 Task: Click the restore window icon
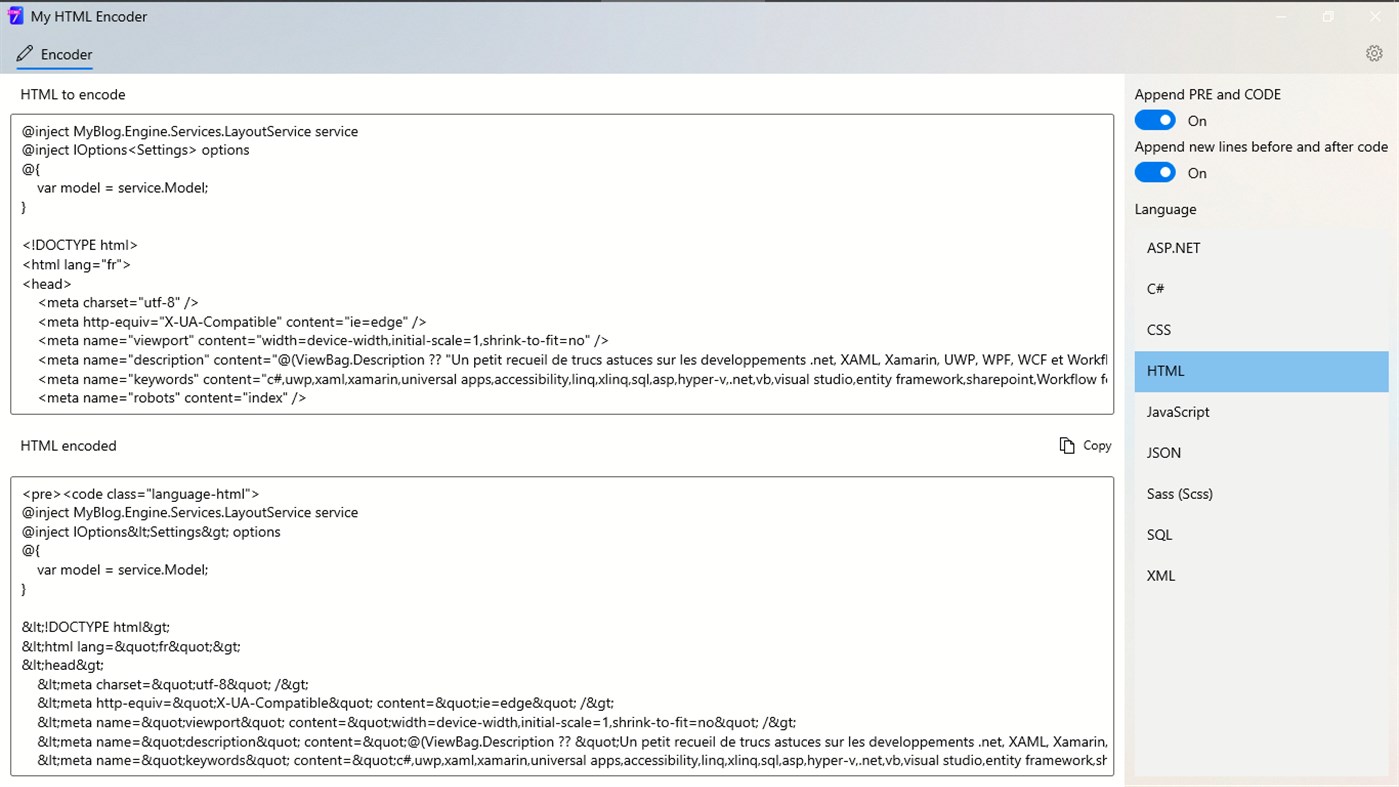coord(1328,16)
